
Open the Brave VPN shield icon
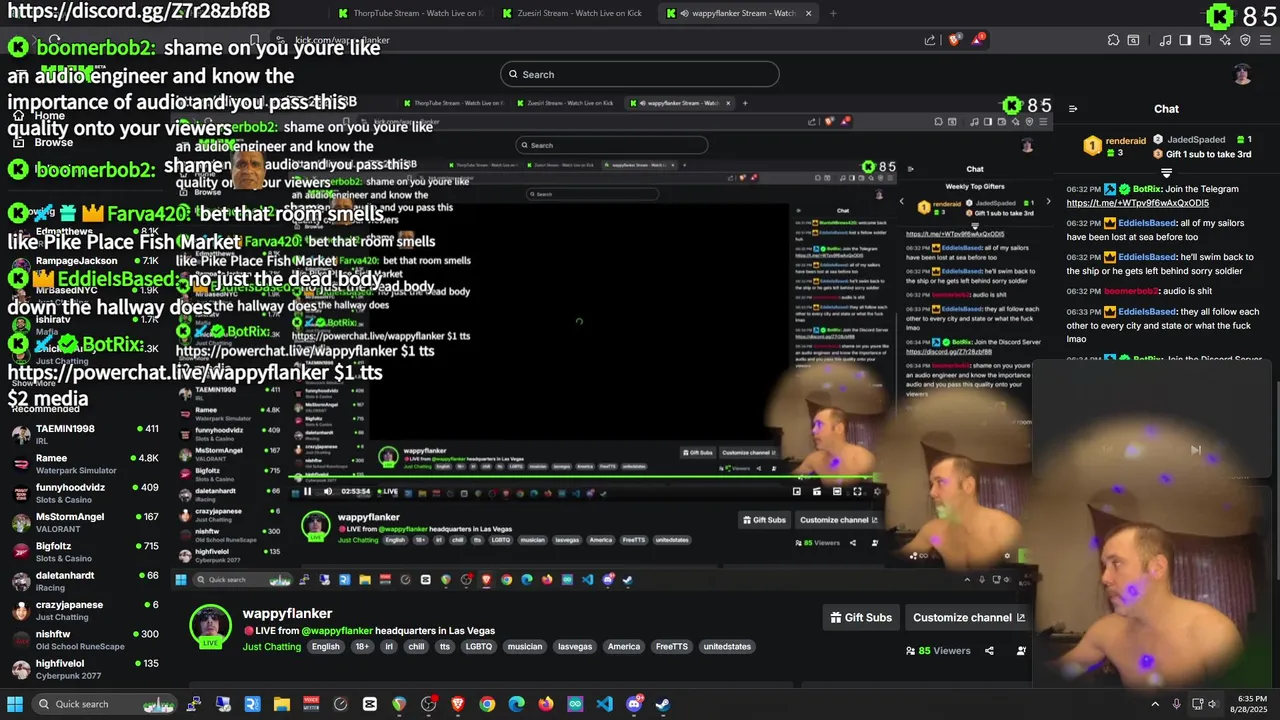tap(1245, 40)
